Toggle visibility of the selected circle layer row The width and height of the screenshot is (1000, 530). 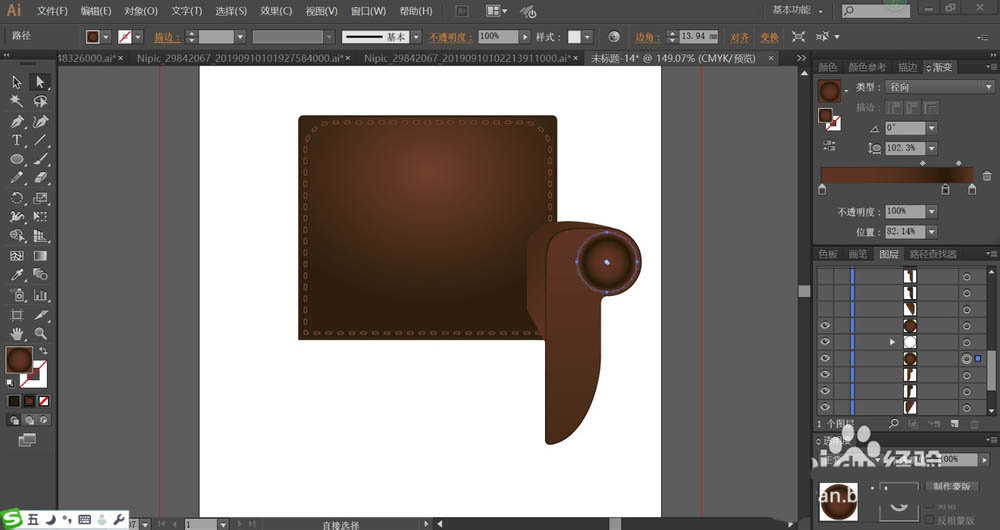(825, 358)
